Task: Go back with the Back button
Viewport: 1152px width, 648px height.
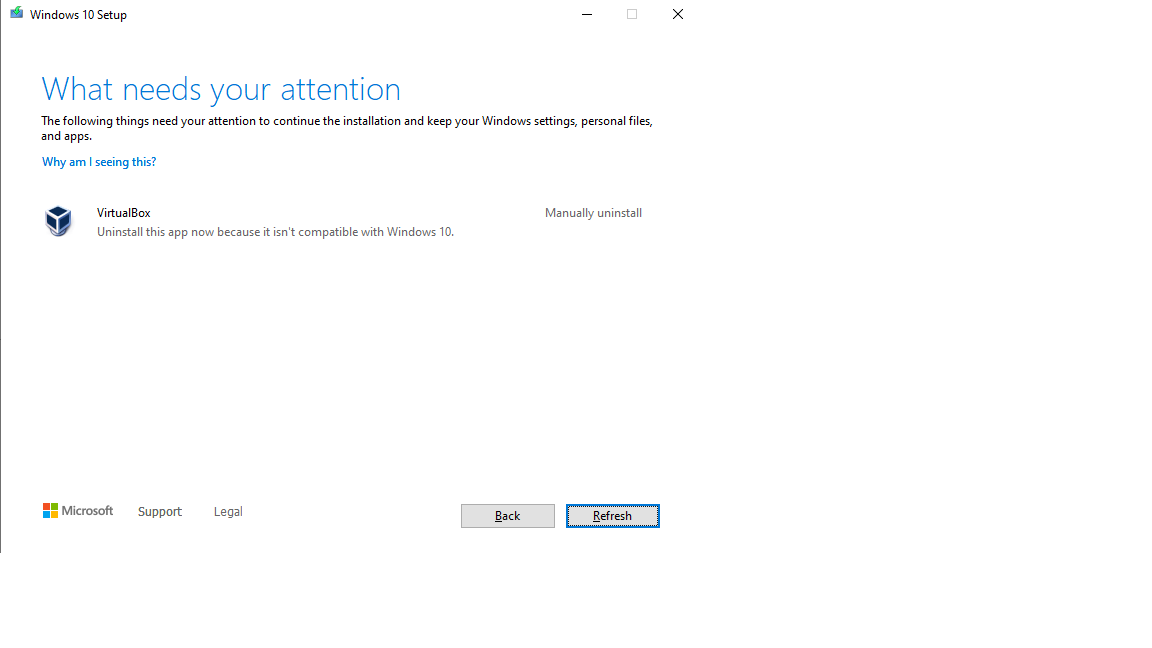Action: pyautogui.click(x=508, y=516)
